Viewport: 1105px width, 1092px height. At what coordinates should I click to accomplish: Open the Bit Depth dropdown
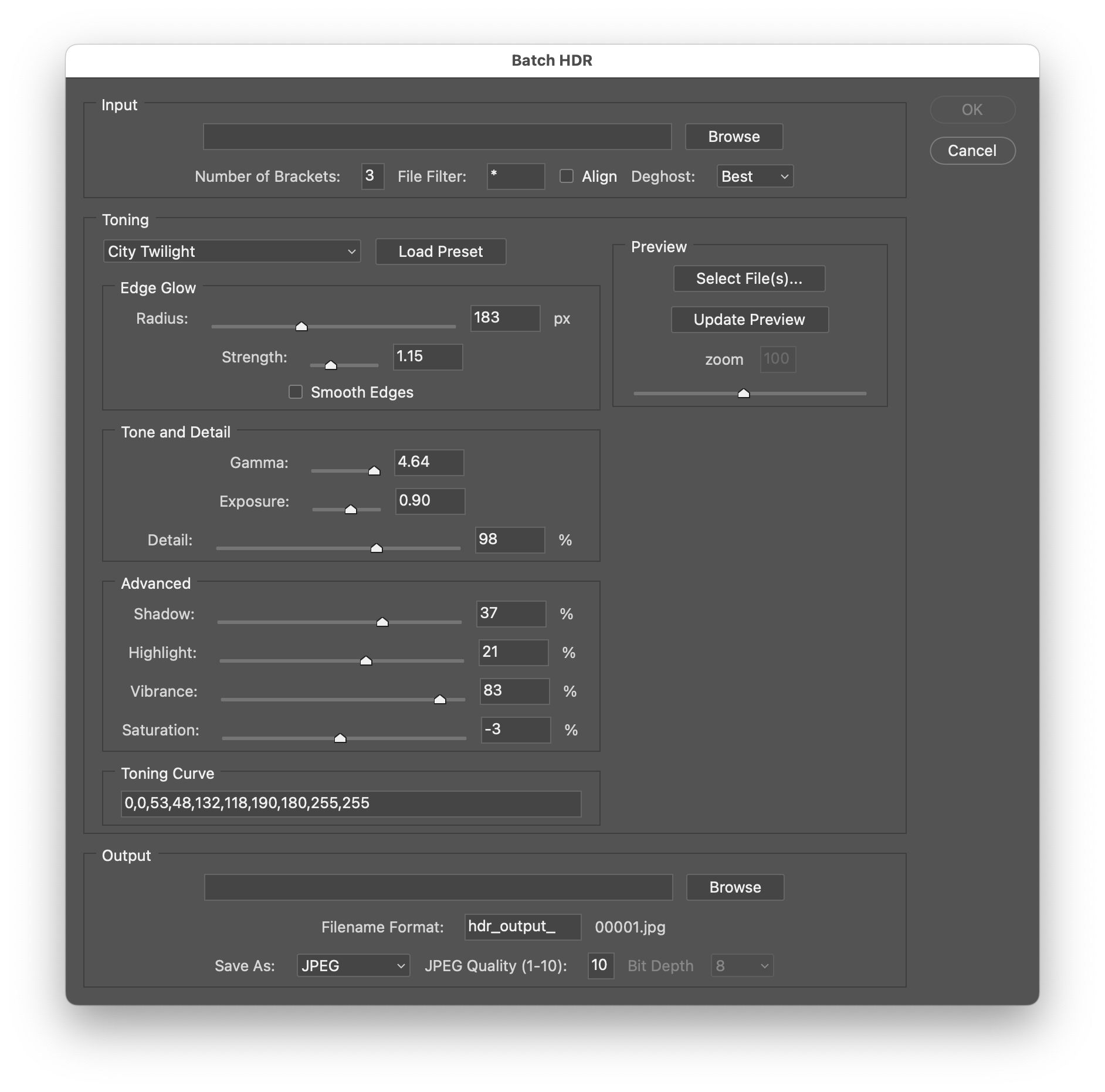pos(742,966)
